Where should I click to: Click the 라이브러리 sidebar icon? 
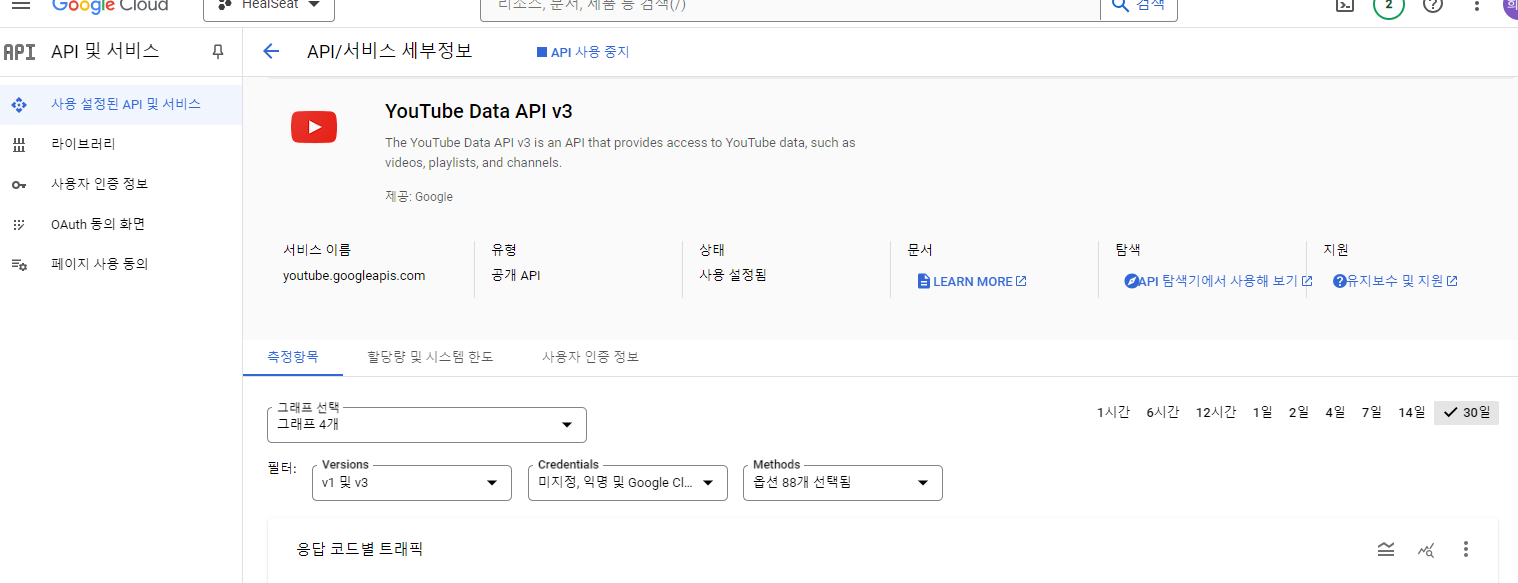click(x=18, y=145)
